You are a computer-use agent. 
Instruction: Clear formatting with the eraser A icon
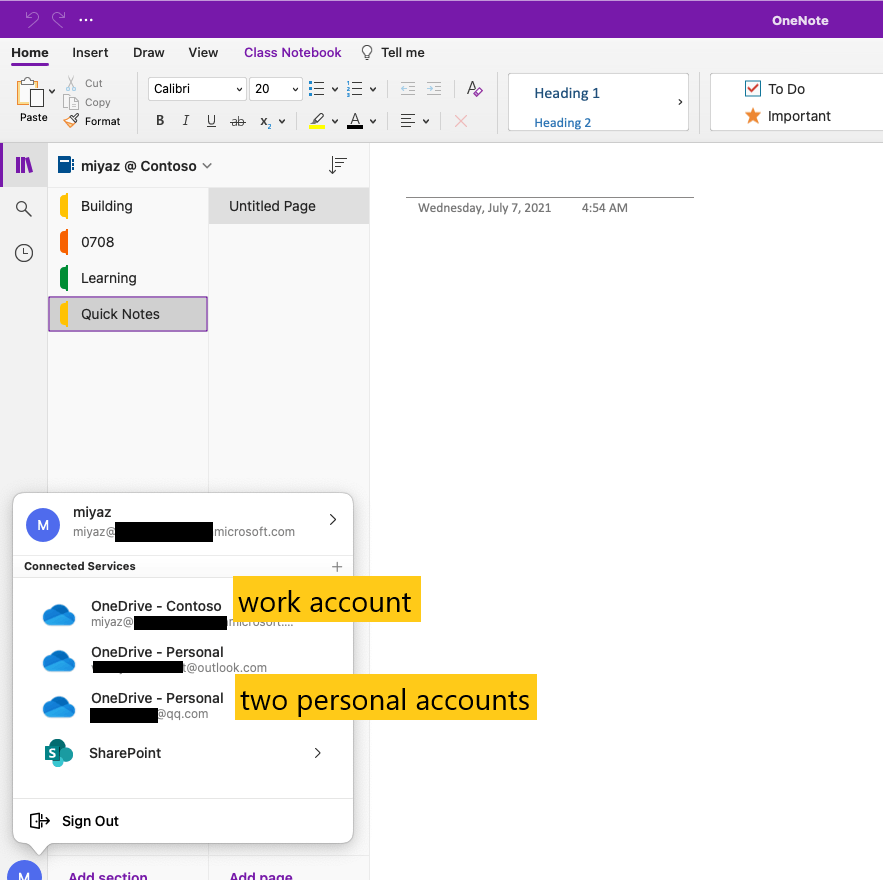pos(474,89)
